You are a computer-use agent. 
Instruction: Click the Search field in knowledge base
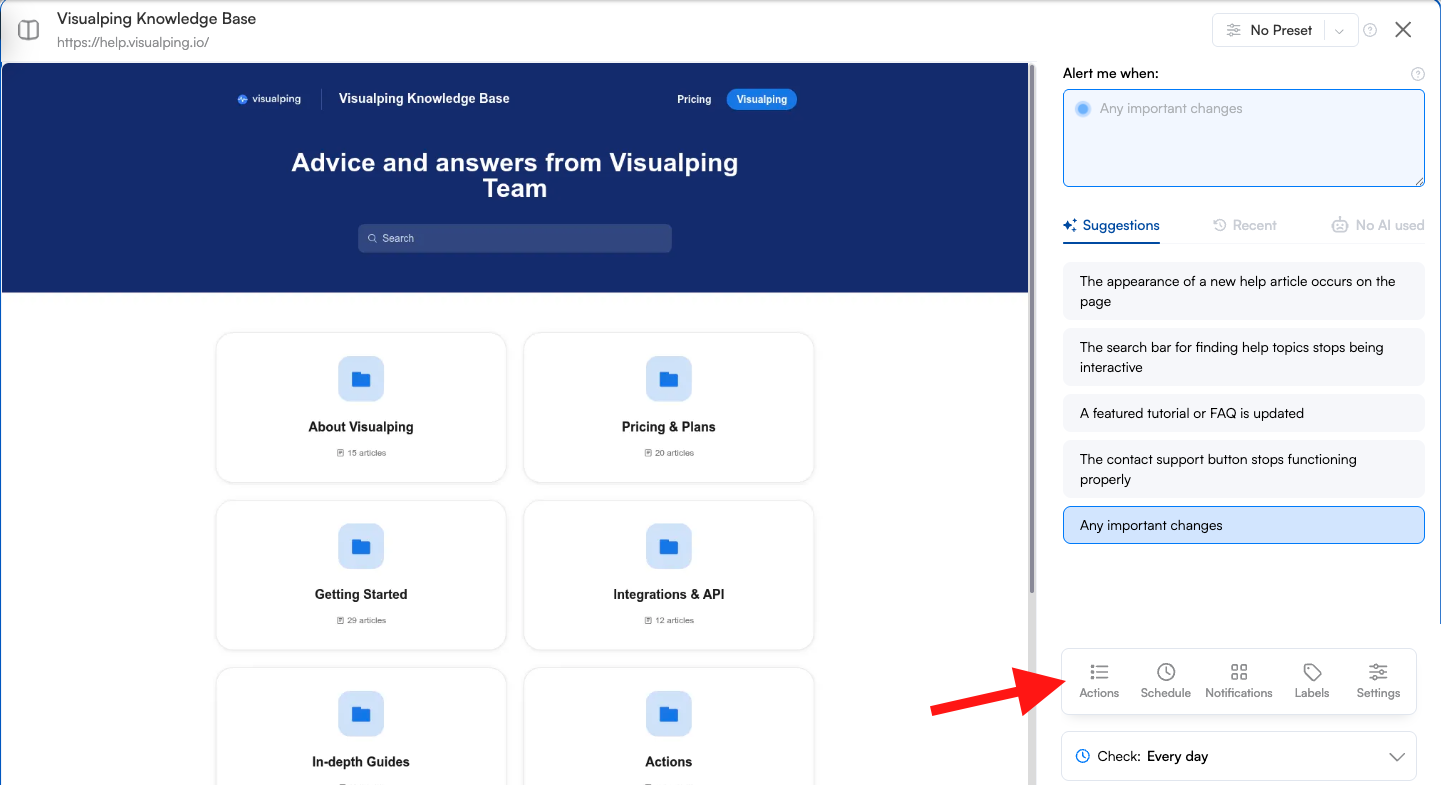pos(515,238)
